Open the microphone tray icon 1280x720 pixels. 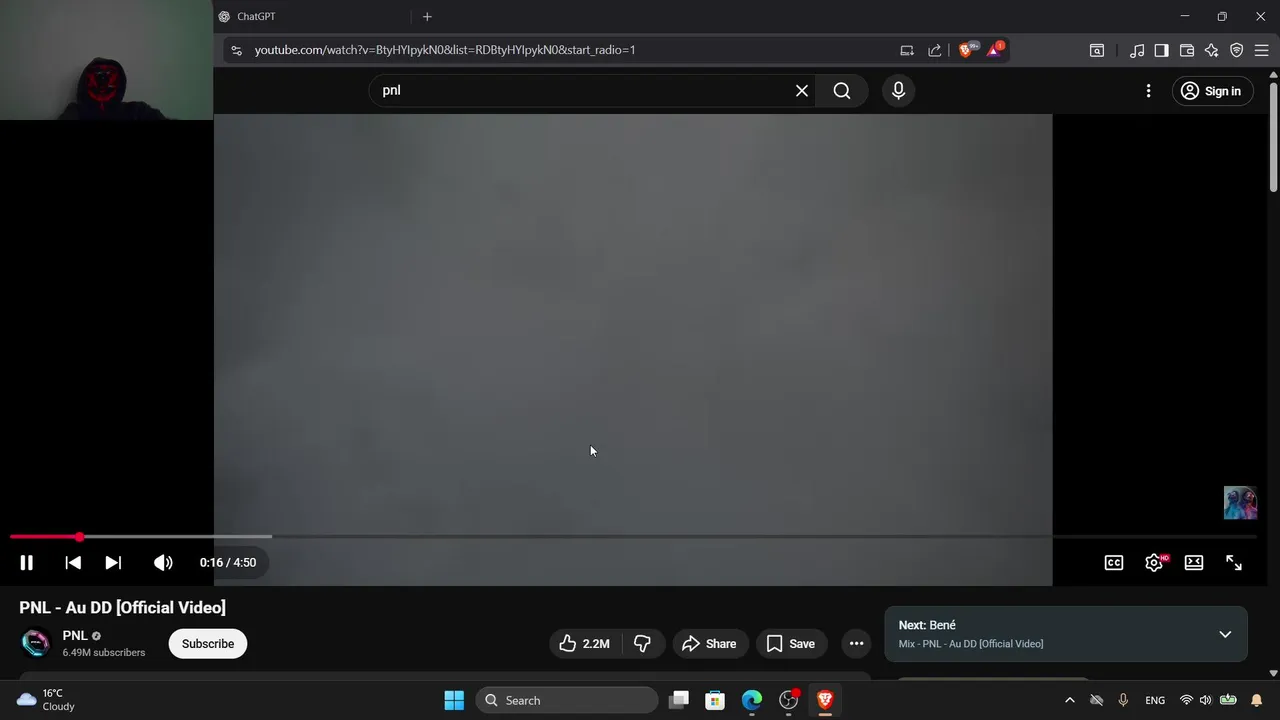1123,700
